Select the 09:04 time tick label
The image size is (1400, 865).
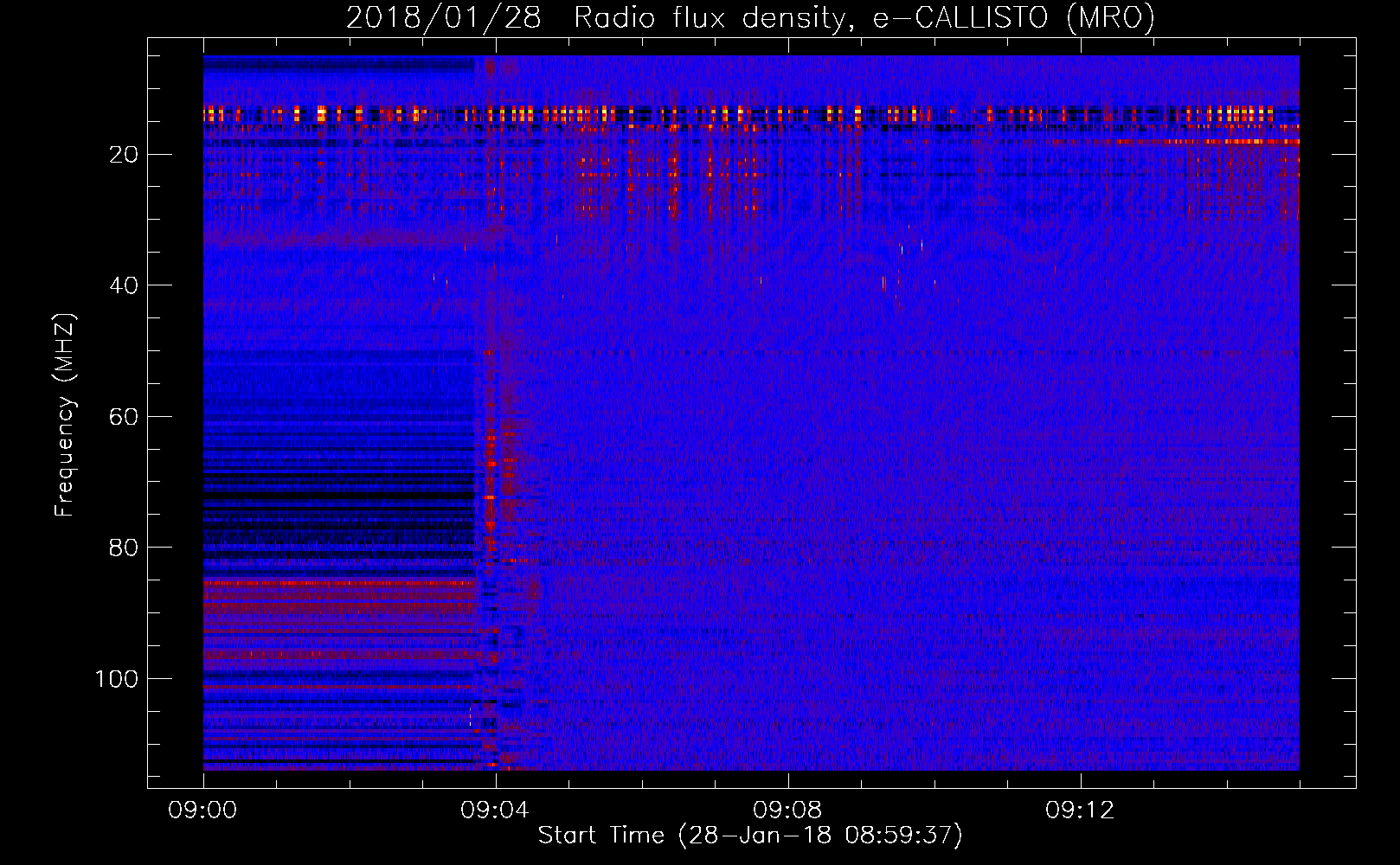click(496, 811)
